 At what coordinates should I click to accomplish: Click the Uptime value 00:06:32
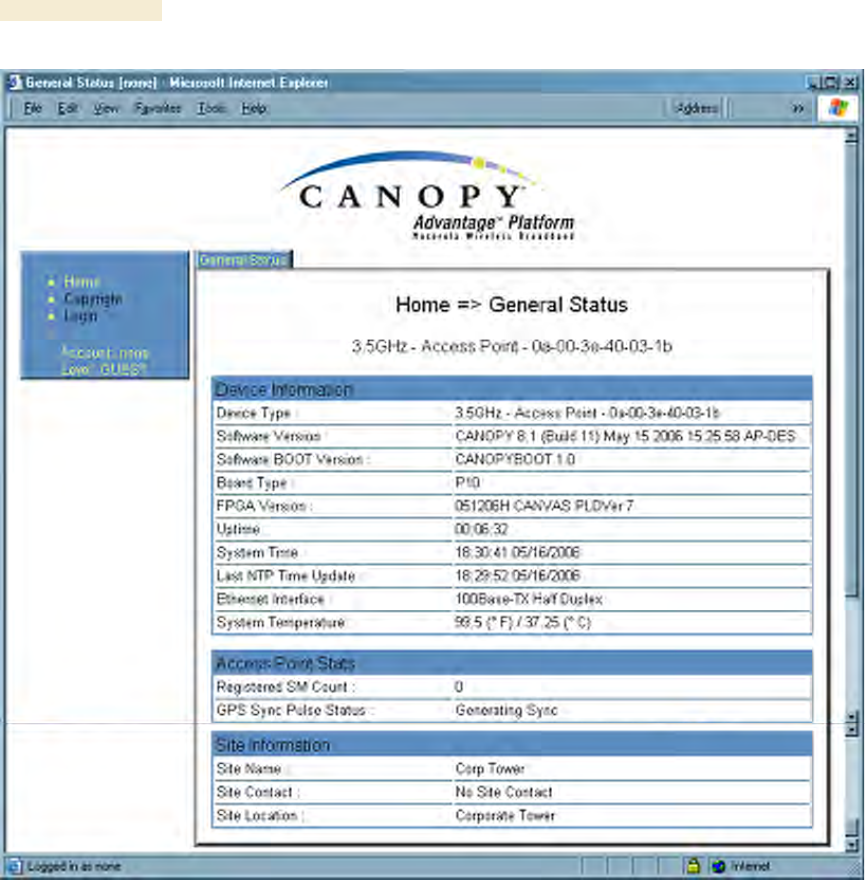[x=481, y=529]
